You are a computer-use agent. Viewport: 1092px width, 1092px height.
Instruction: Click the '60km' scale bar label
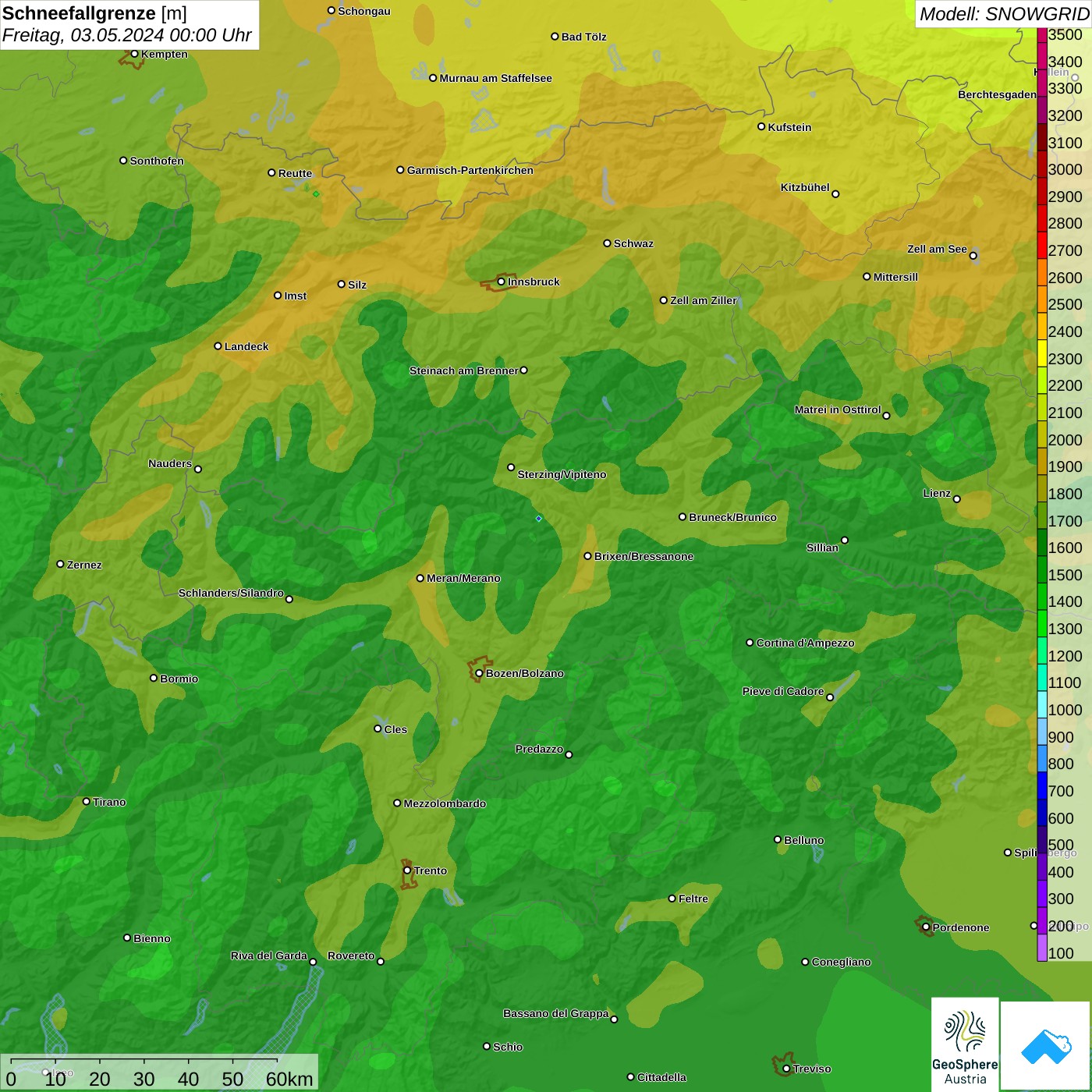(x=289, y=1079)
